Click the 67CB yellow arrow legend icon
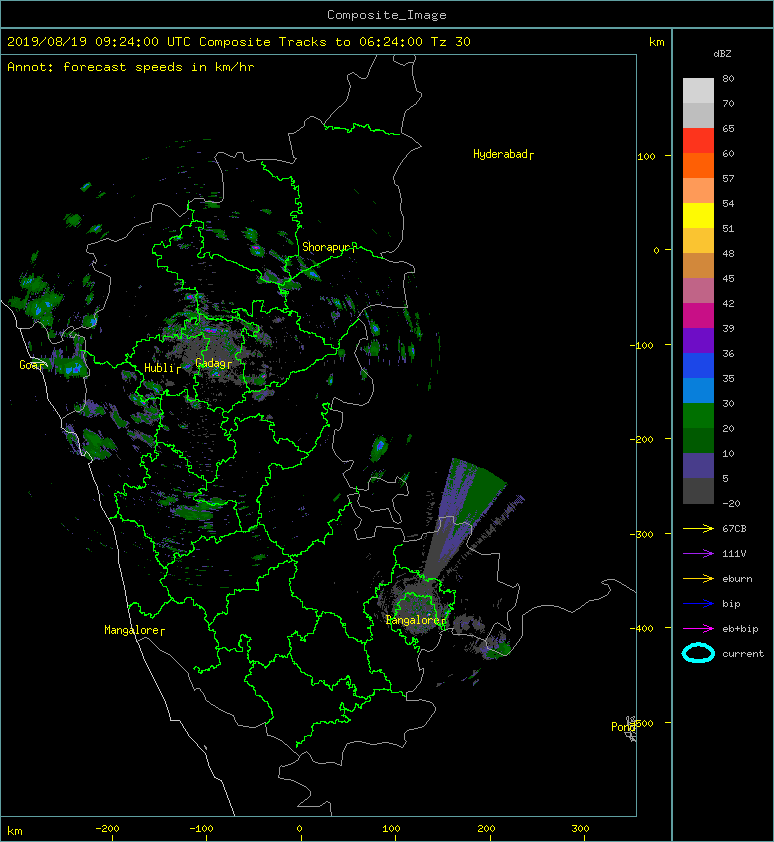 pos(698,529)
